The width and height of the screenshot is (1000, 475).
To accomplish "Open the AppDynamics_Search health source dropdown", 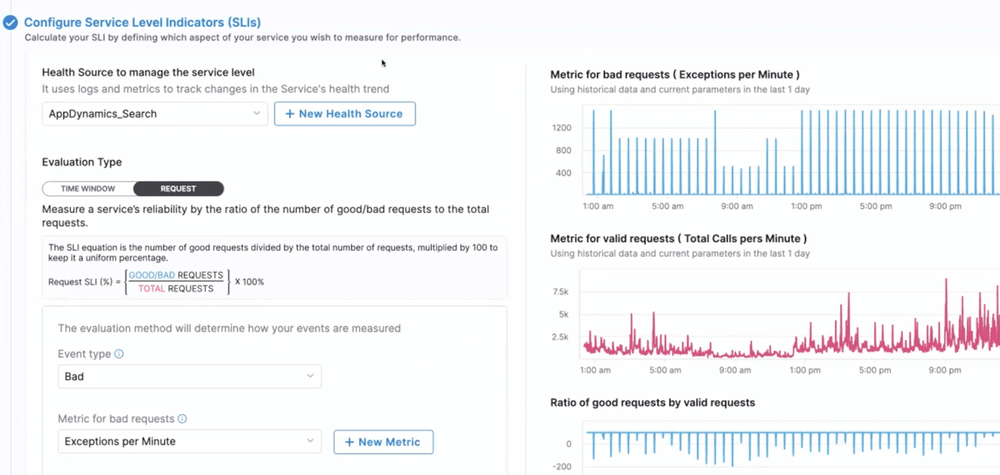I will pos(154,114).
